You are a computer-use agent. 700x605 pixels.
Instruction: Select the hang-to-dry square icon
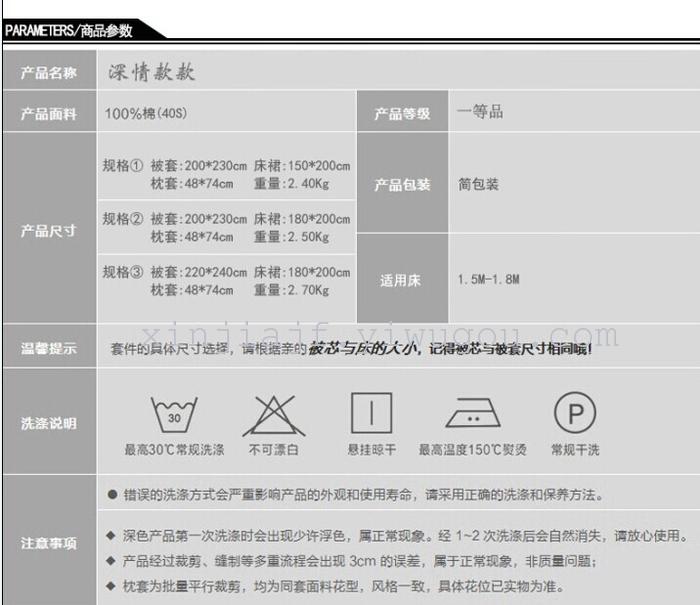pyautogui.click(x=371, y=412)
